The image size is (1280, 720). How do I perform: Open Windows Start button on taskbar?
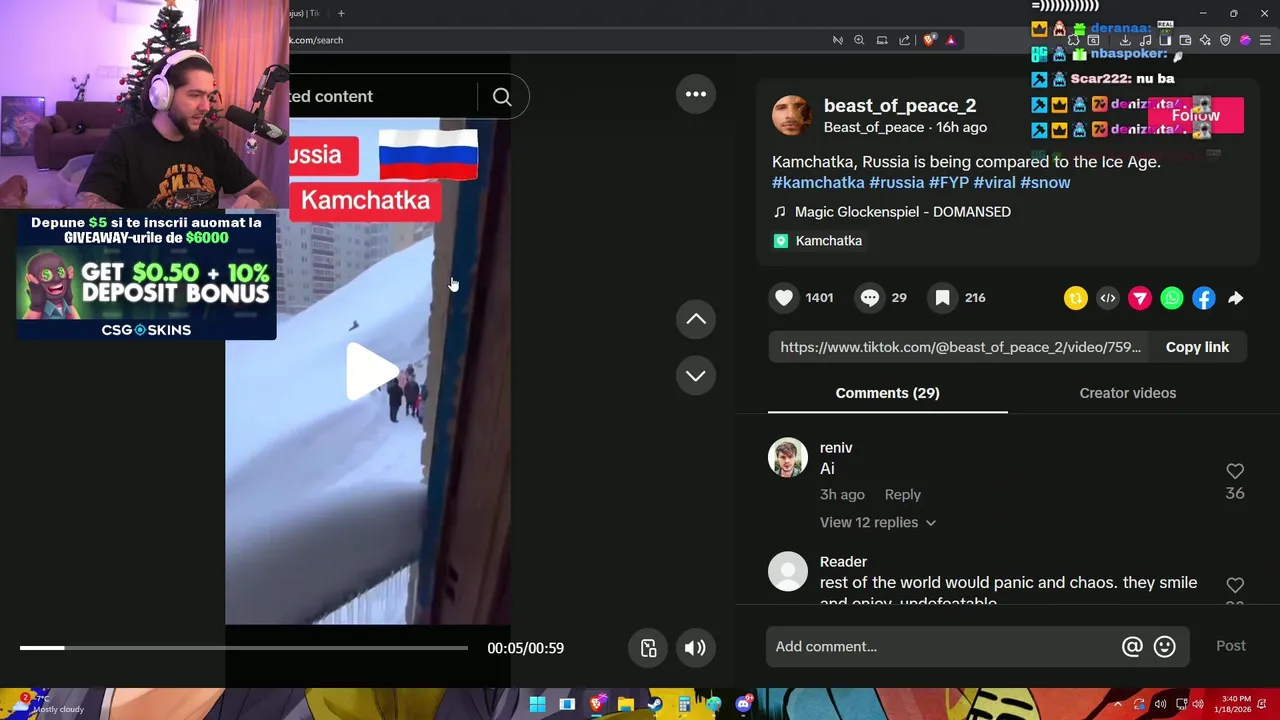pyautogui.click(x=537, y=705)
